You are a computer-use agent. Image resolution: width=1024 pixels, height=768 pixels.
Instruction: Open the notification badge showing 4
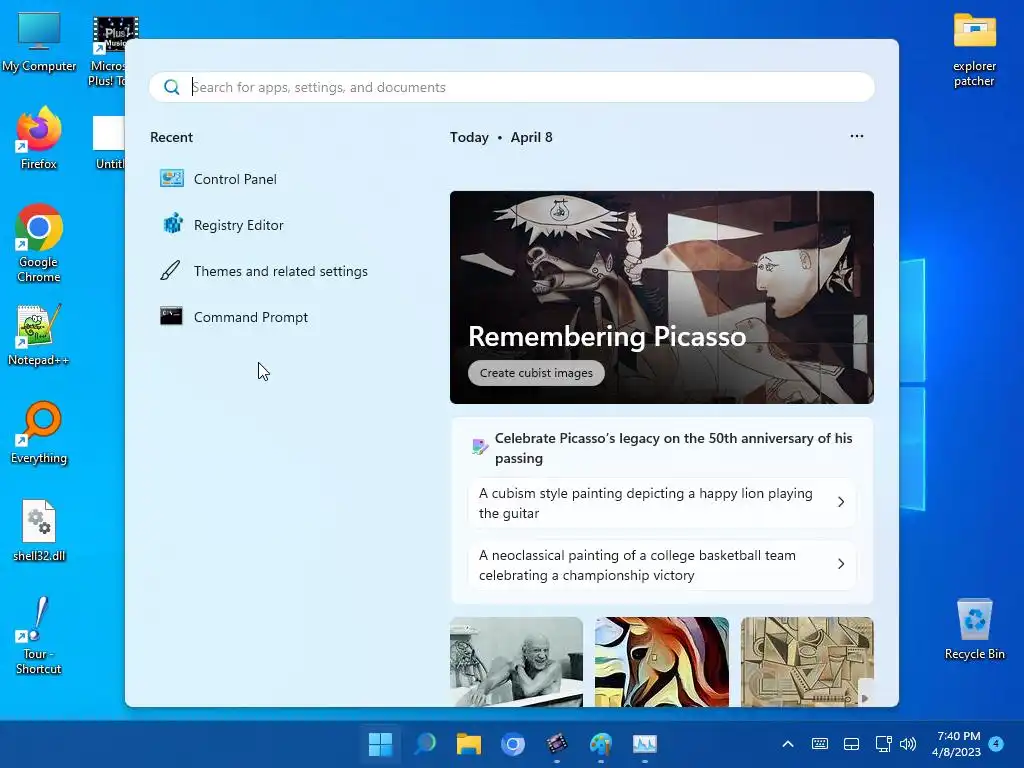[996, 743]
